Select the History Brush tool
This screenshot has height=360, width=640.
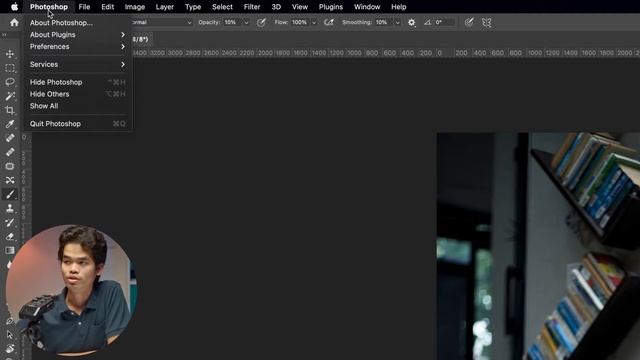pyautogui.click(x=10, y=222)
